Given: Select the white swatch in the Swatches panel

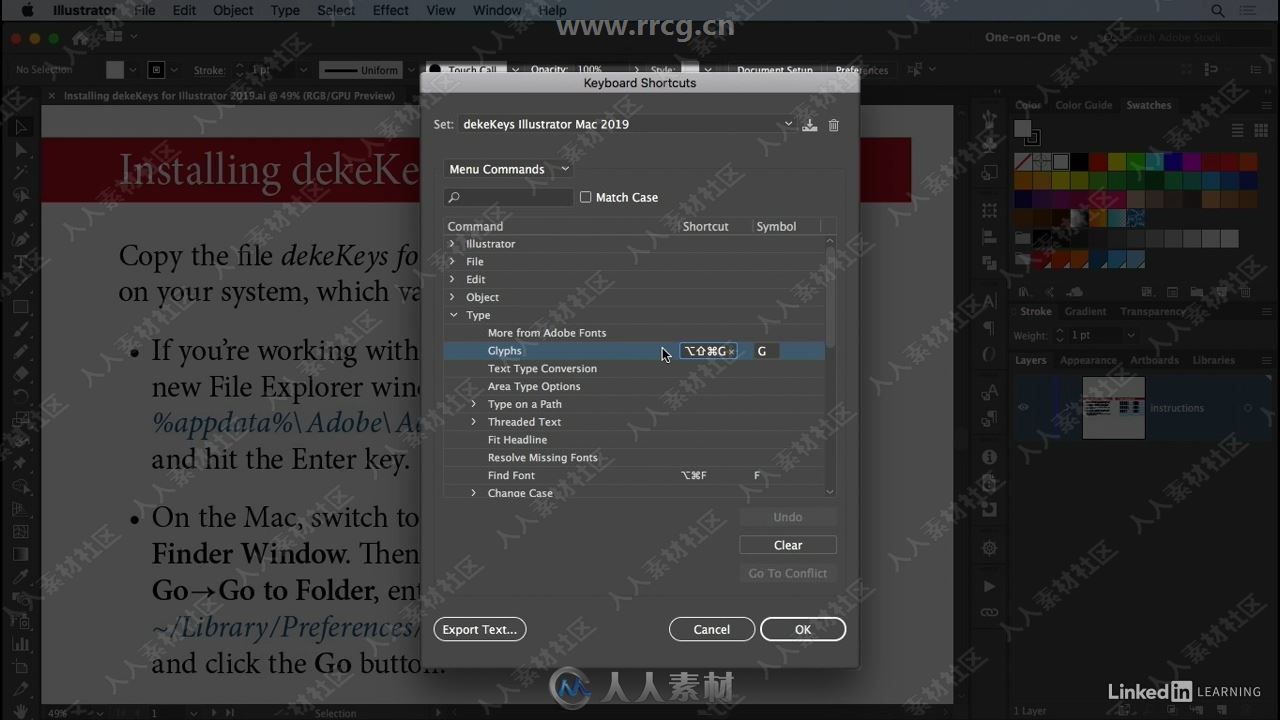Looking at the screenshot, I should tap(1061, 162).
